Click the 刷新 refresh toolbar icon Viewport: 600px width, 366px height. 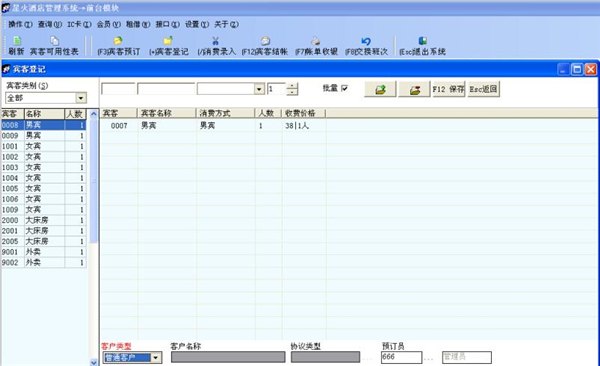coord(16,41)
